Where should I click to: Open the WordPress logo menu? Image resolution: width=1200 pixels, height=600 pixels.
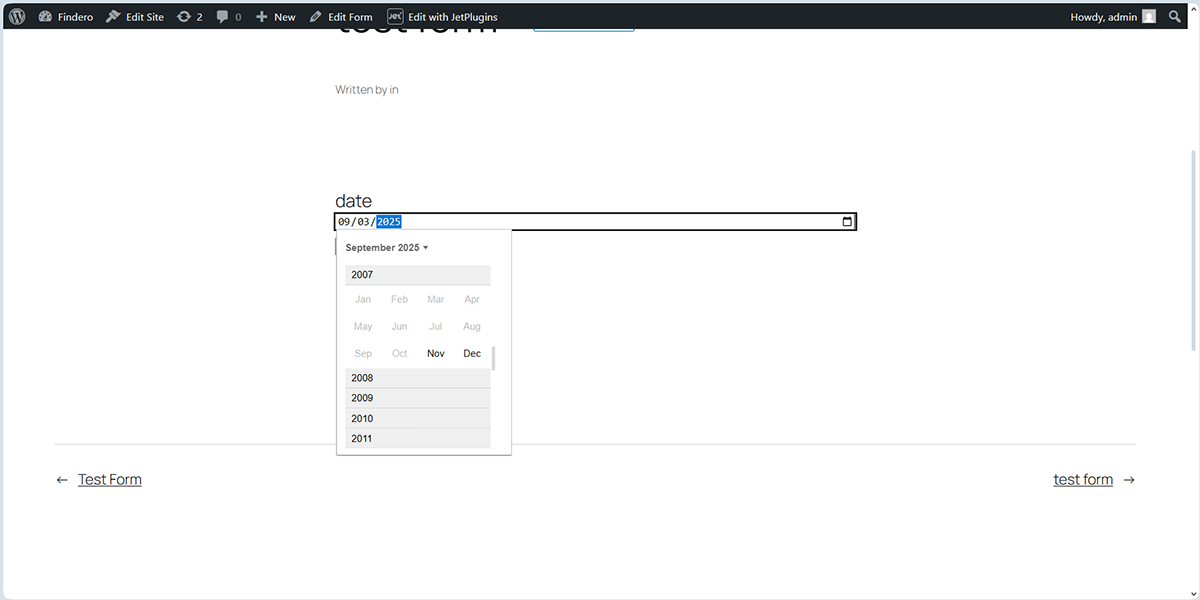pyautogui.click(x=17, y=16)
